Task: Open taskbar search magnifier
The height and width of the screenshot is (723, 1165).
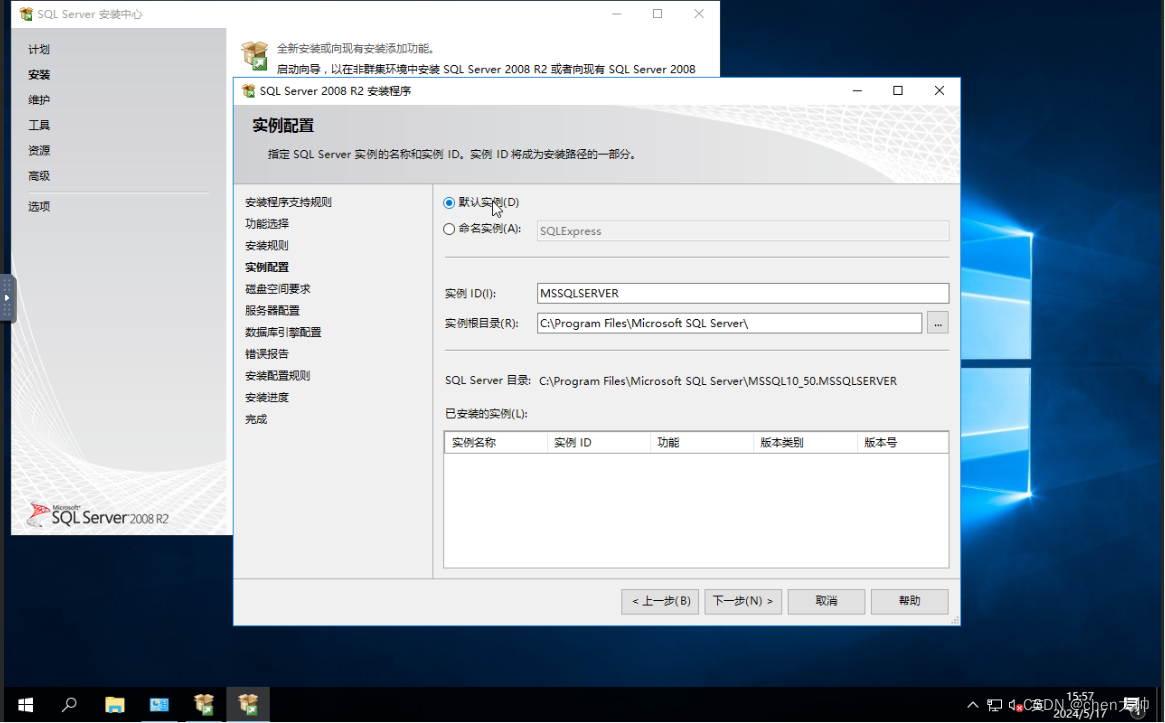Action: point(69,704)
